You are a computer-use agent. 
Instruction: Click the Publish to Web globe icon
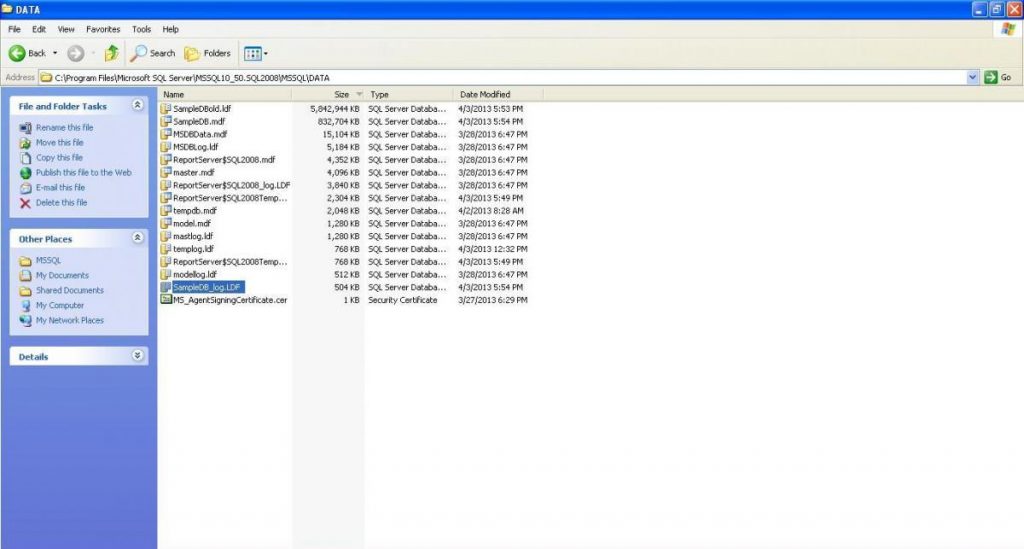pyautogui.click(x=25, y=173)
